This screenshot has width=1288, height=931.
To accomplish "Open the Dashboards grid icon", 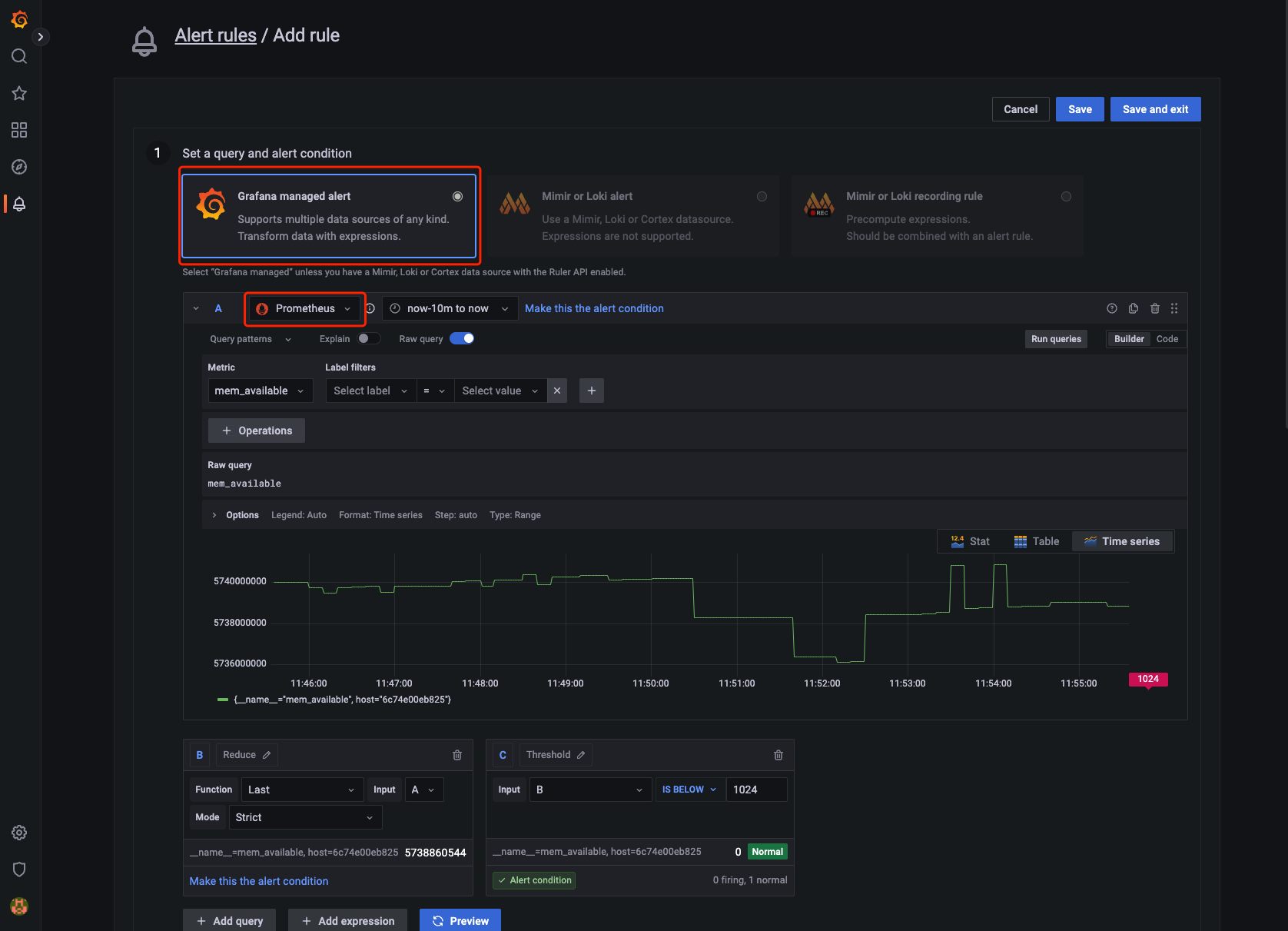I will click(19, 130).
